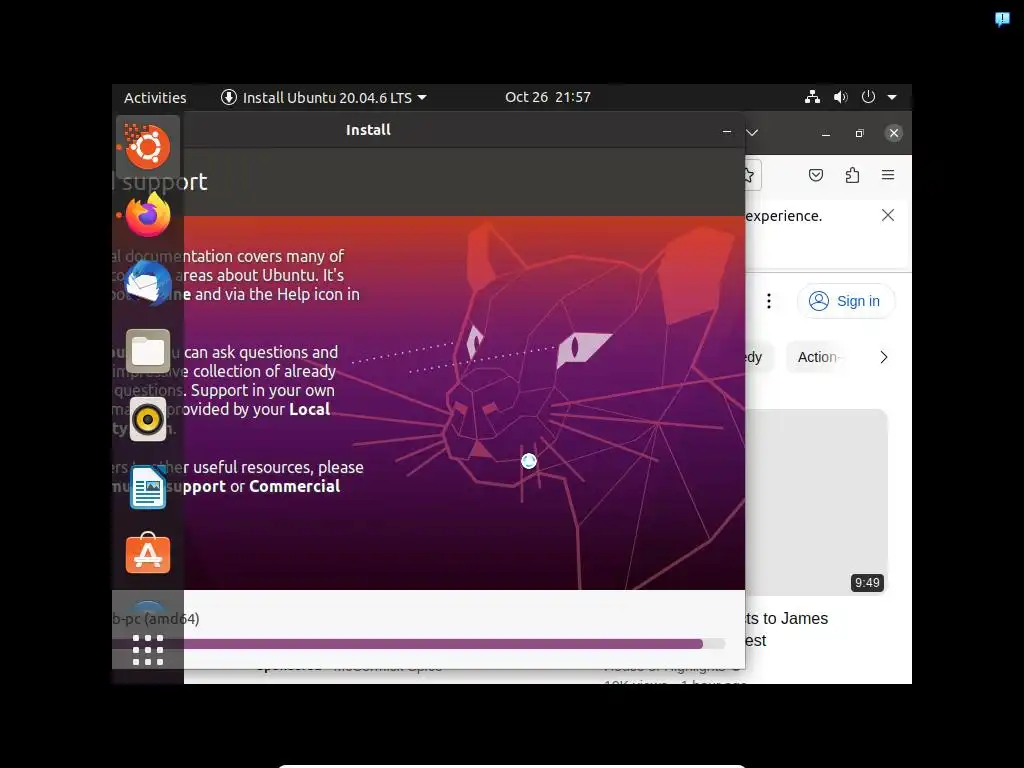Click Activities in the top bar

click(155, 97)
